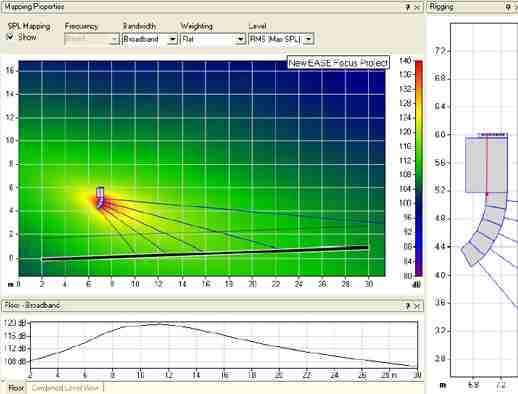Close the Floor Broadband panel

point(417,305)
